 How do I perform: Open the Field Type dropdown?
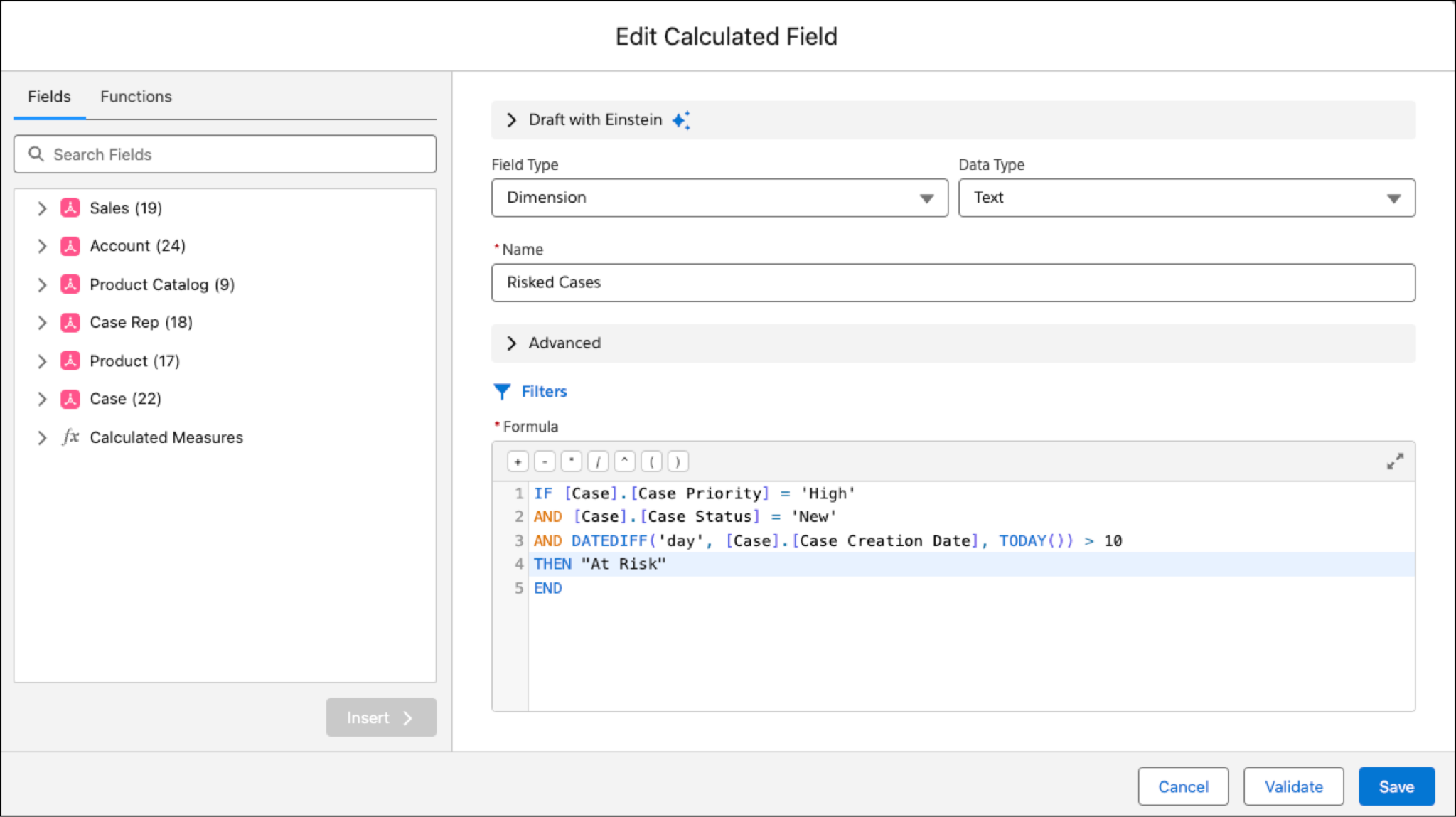click(x=719, y=198)
